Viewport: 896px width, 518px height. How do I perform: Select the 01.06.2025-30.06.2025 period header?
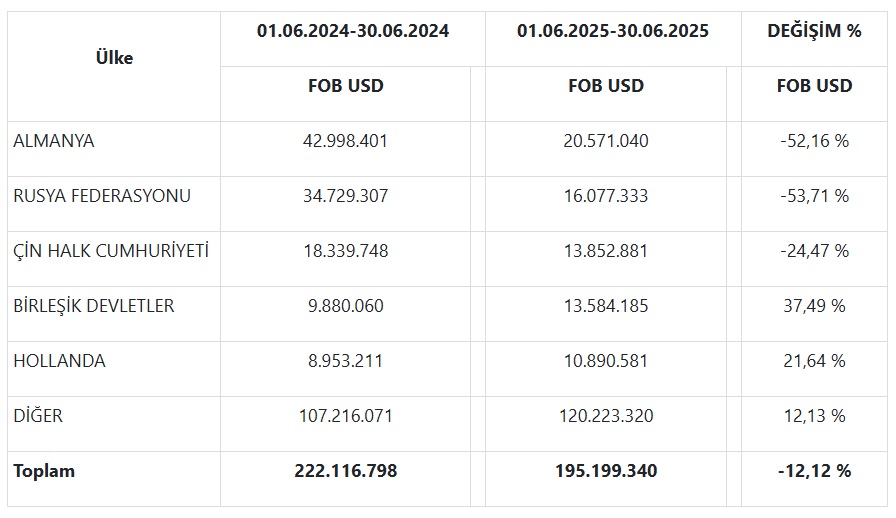[613, 31]
